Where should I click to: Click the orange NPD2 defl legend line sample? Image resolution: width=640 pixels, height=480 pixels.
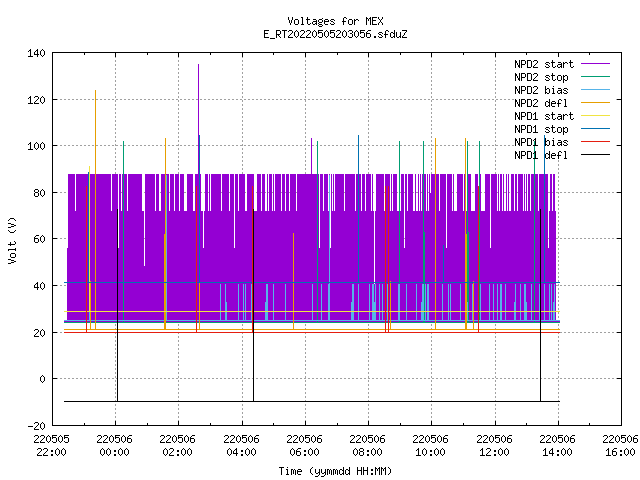[596, 103]
